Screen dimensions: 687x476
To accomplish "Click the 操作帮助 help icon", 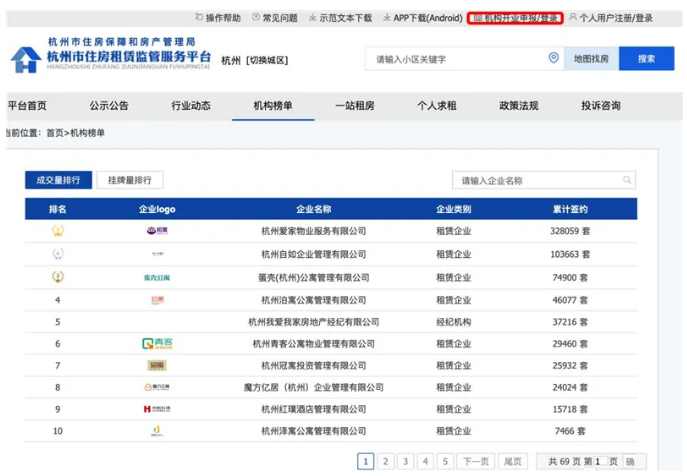I will pos(199,18).
